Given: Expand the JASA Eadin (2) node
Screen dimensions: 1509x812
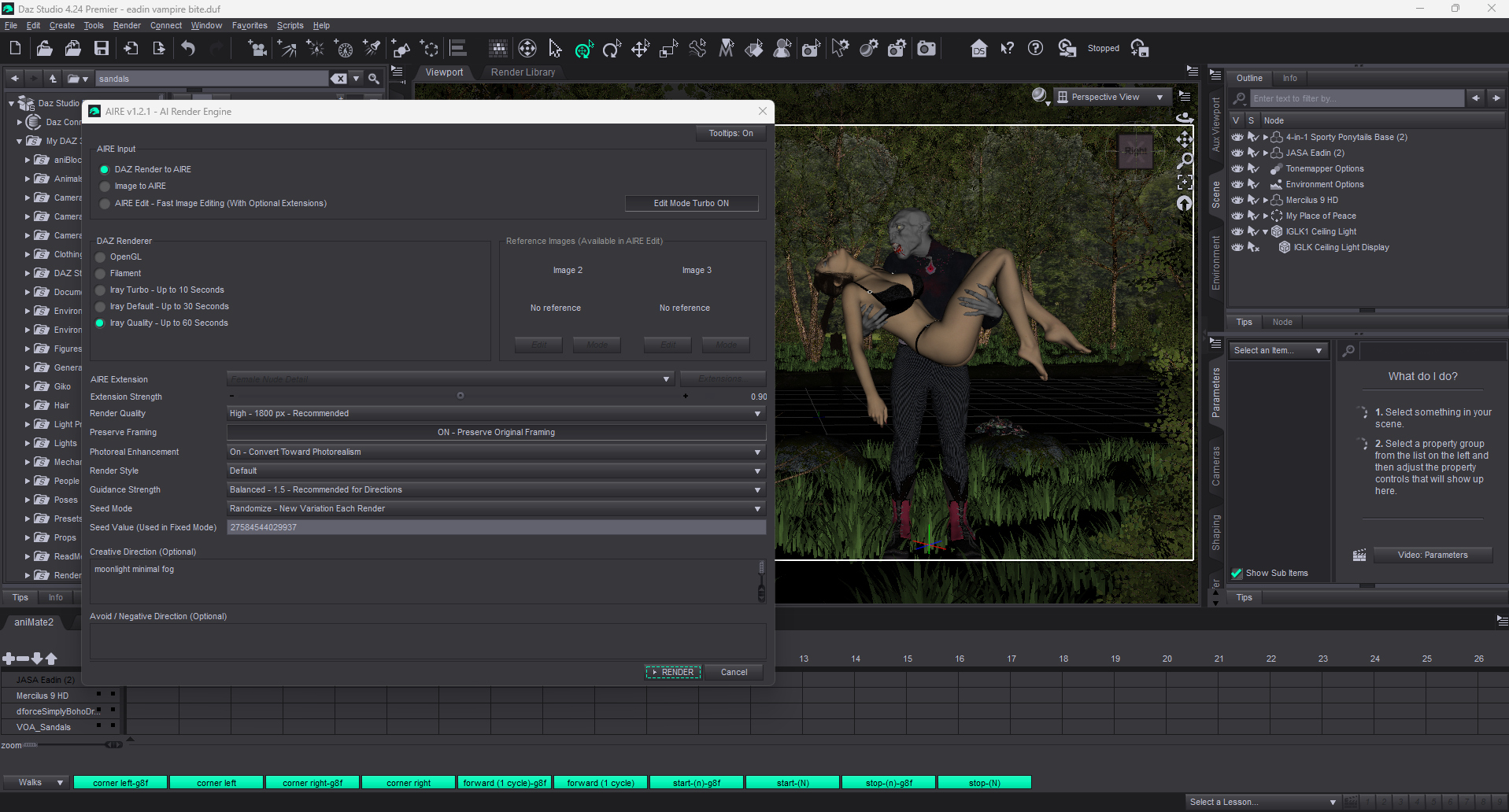Looking at the screenshot, I should tap(1266, 153).
